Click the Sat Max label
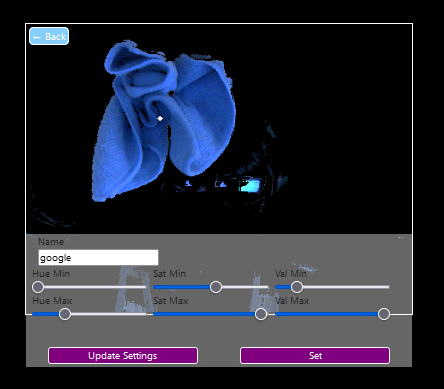 point(171,301)
